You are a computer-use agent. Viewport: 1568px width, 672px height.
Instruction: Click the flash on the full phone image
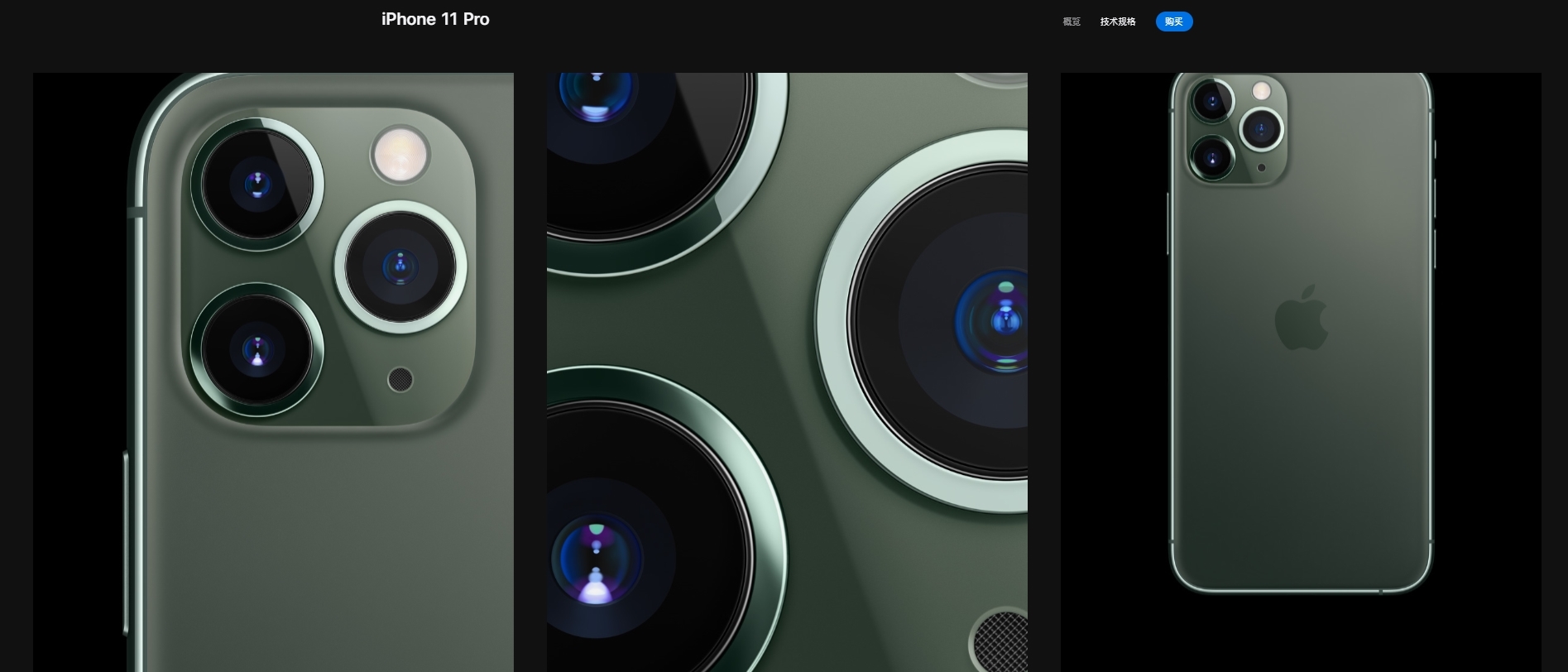[1261, 90]
